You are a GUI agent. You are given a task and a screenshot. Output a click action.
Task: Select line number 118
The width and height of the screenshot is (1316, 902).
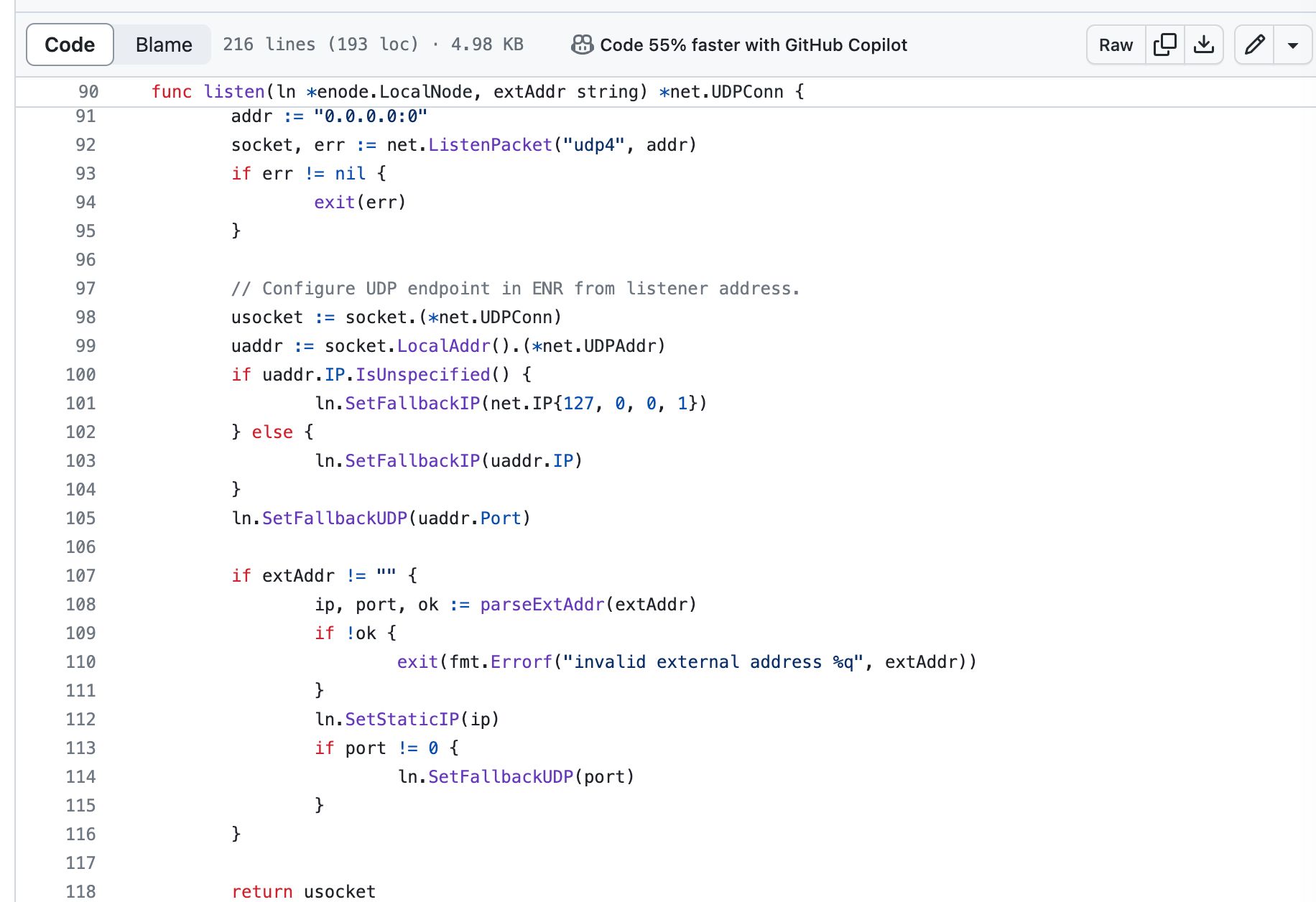(80, 892)
